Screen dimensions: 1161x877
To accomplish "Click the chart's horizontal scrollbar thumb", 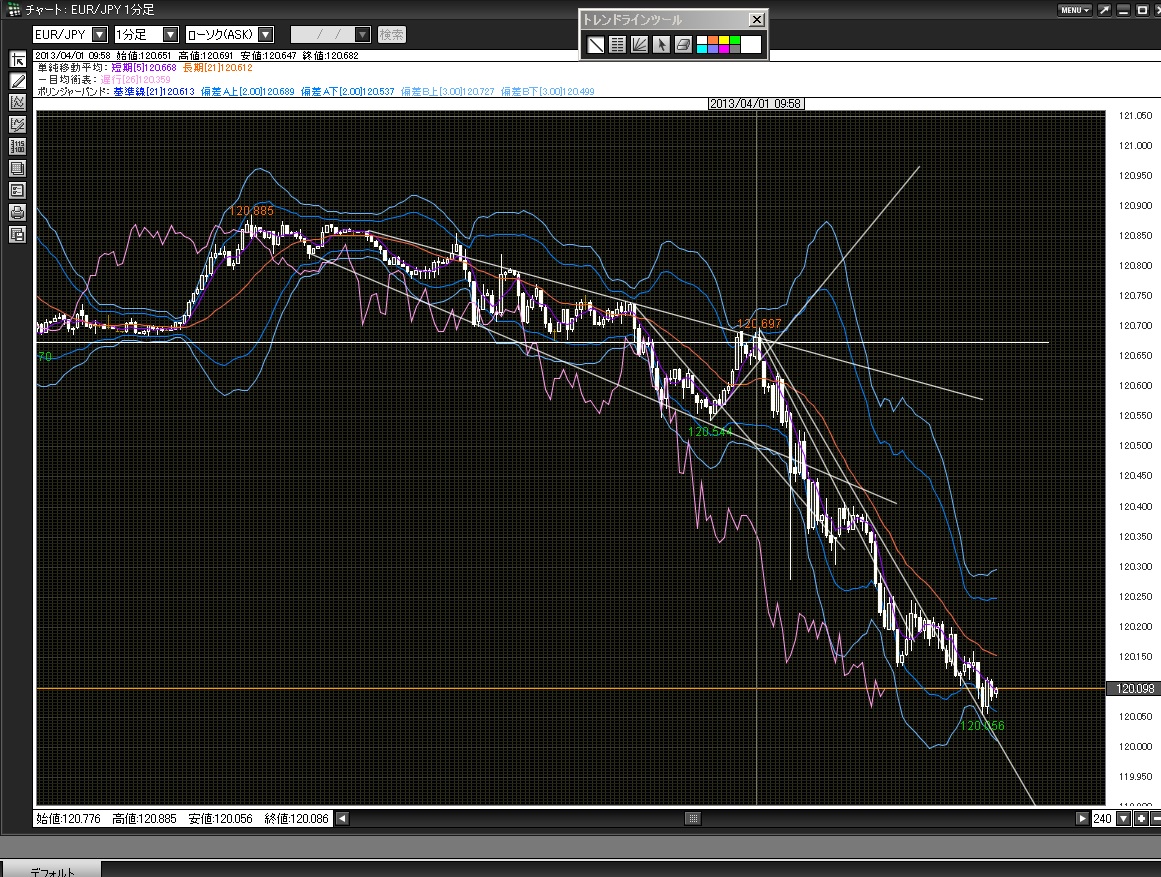I will pyautogui.click(x=692, y=818).
